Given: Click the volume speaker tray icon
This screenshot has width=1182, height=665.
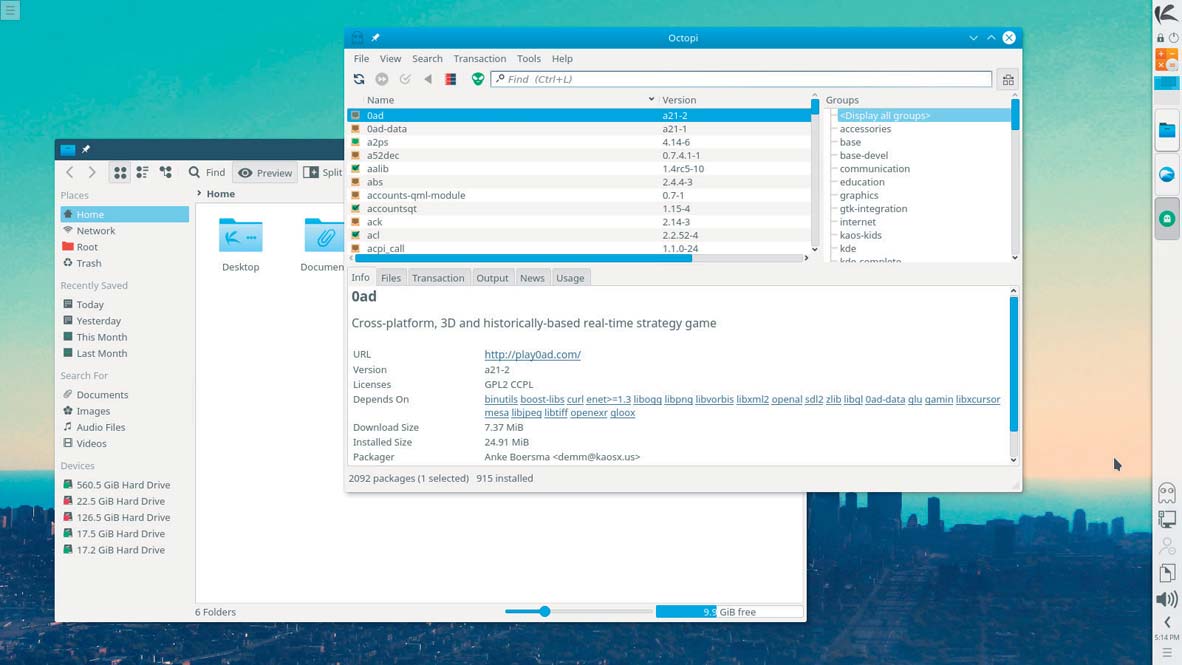Looking at the screenshot, I should pos(1167,599).
